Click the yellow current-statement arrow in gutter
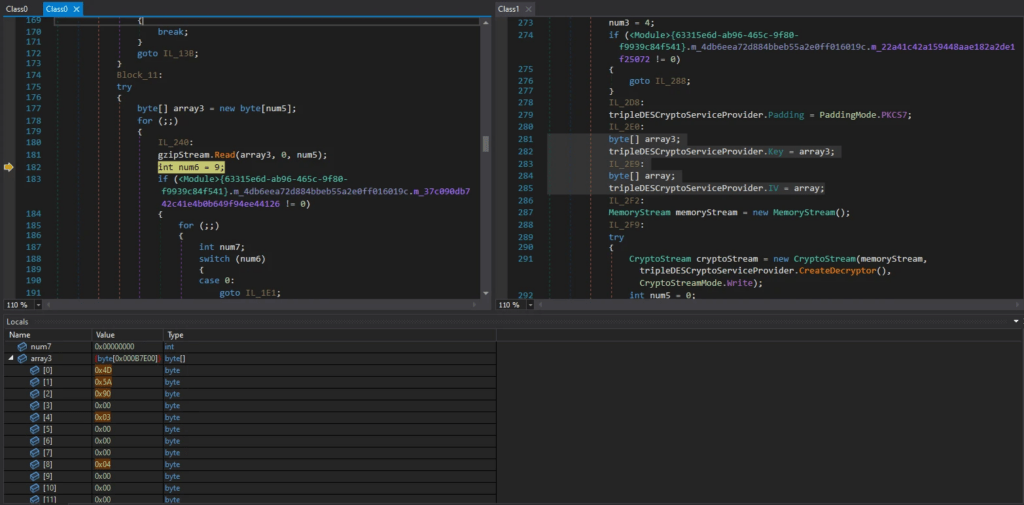1024x505 pixels. click(9, 167)
